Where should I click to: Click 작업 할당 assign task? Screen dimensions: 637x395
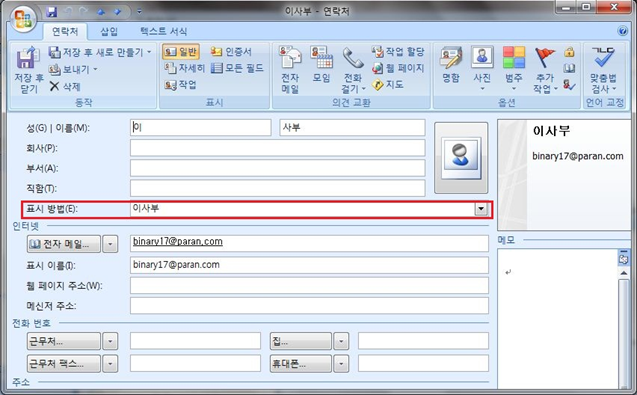point(398,52)
